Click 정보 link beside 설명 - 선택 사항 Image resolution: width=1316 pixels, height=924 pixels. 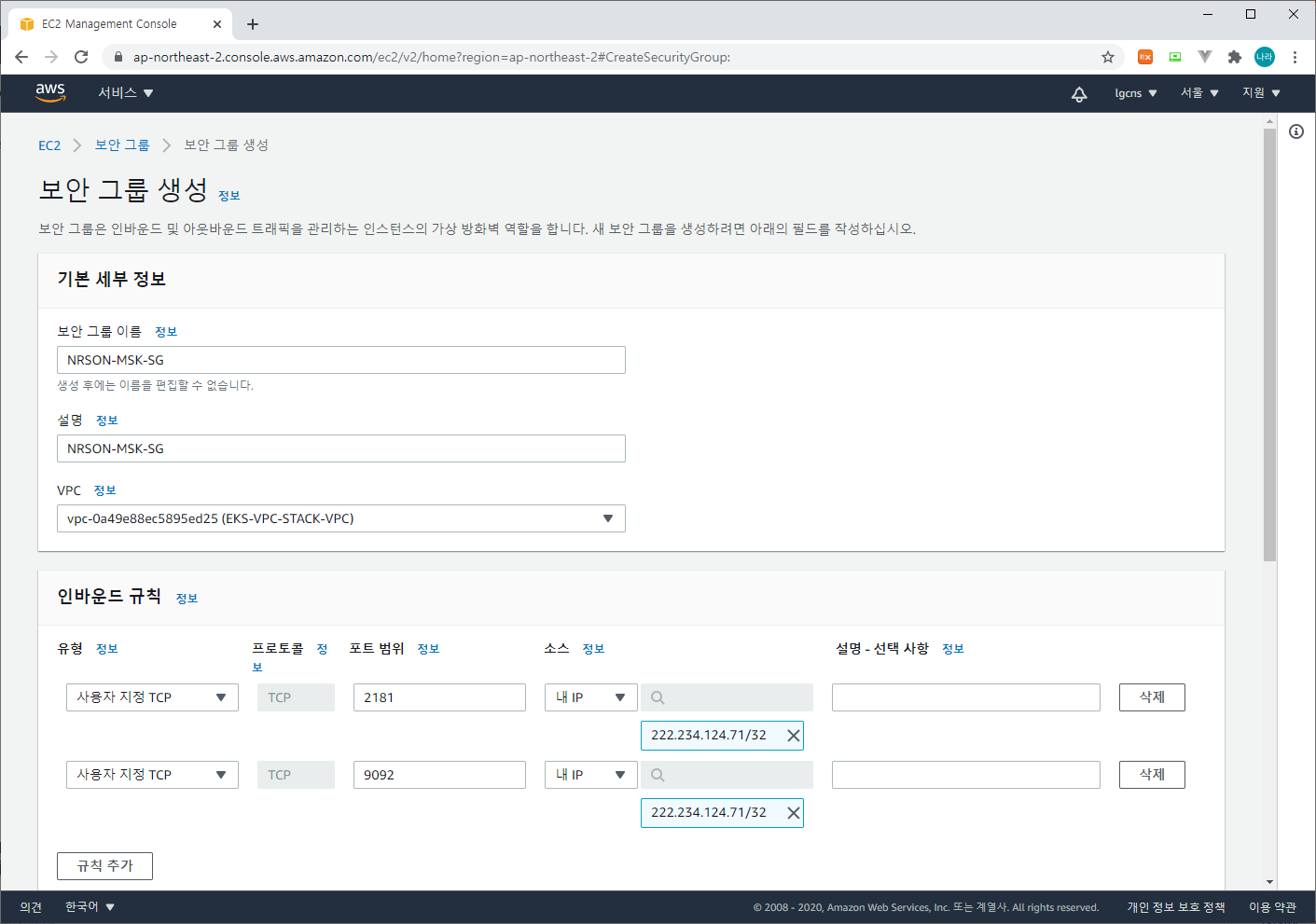pyautogui.click(x=953, y=649)
